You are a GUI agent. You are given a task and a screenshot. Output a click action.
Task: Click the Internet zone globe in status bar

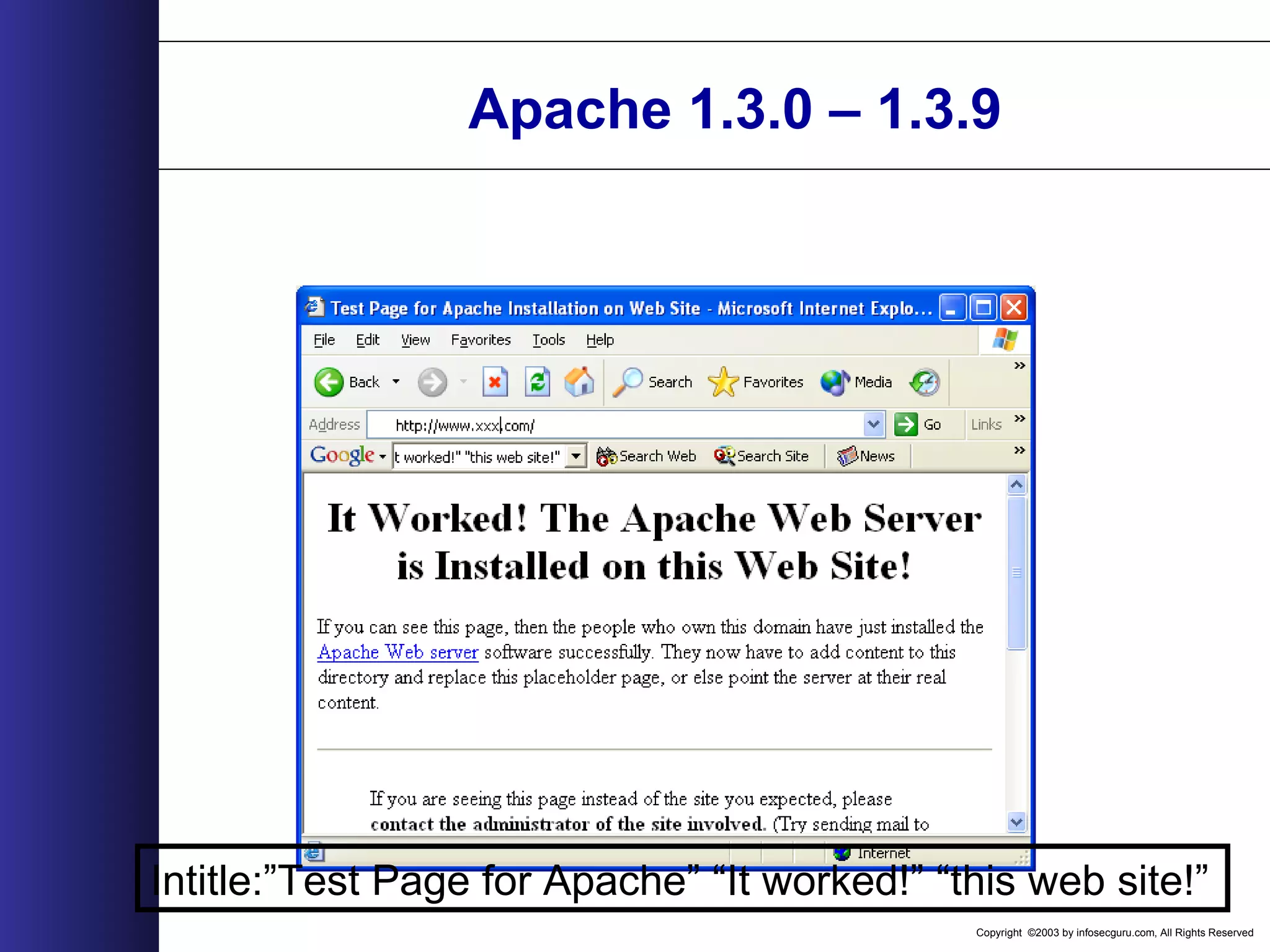click(842, 853)
